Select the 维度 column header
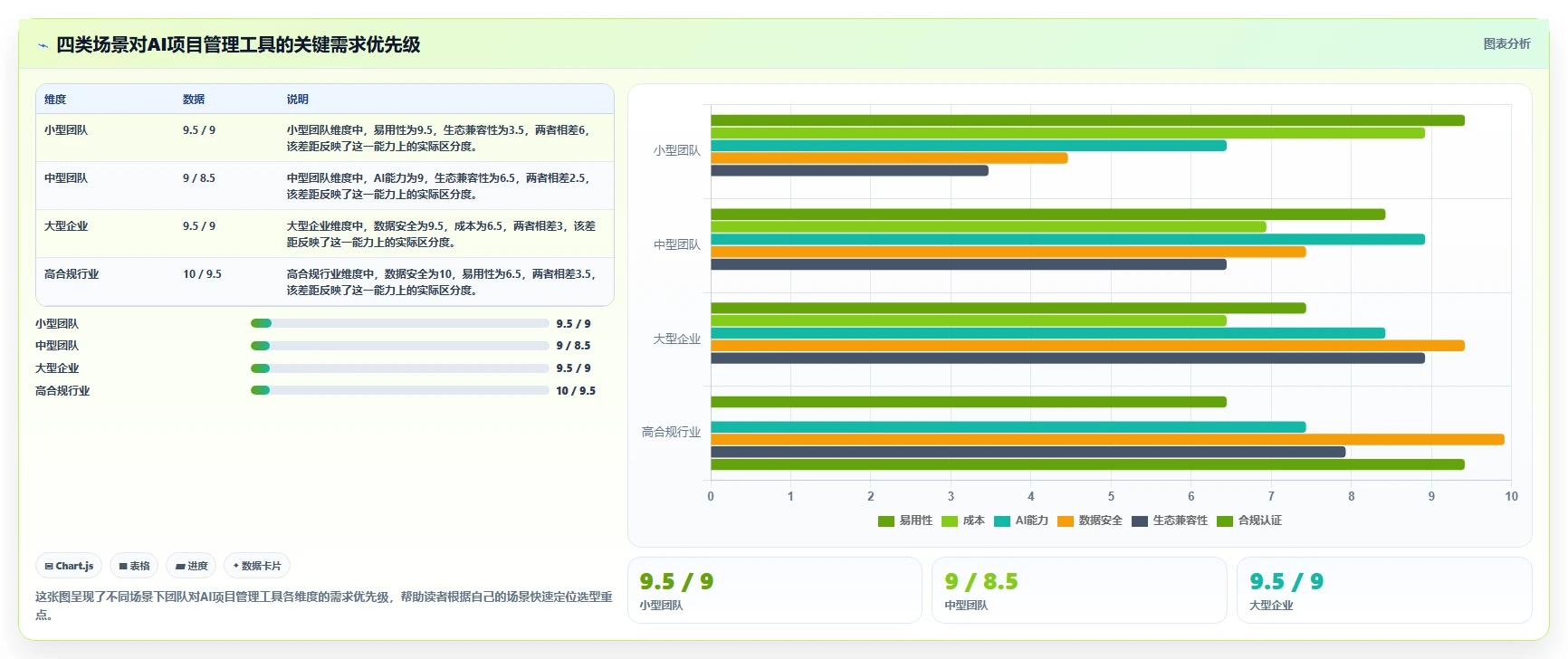 (55, 100)
